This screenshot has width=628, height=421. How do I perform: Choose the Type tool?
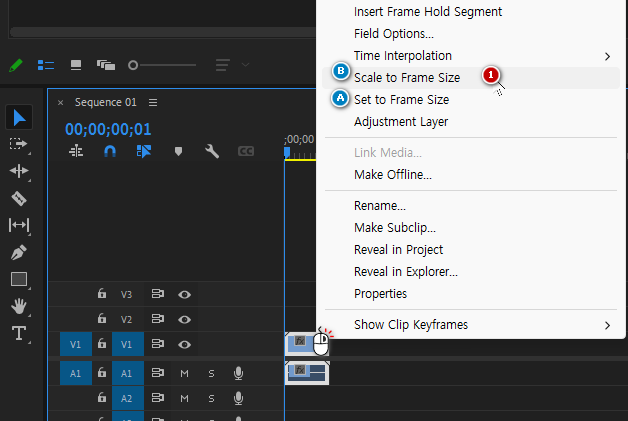(x=19, y=333)
